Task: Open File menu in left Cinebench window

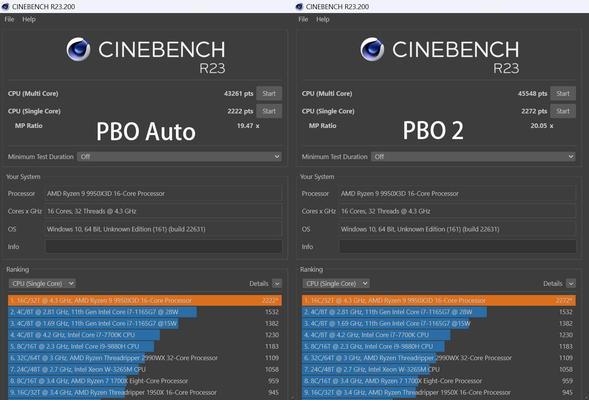Action: tap(9, 20)
